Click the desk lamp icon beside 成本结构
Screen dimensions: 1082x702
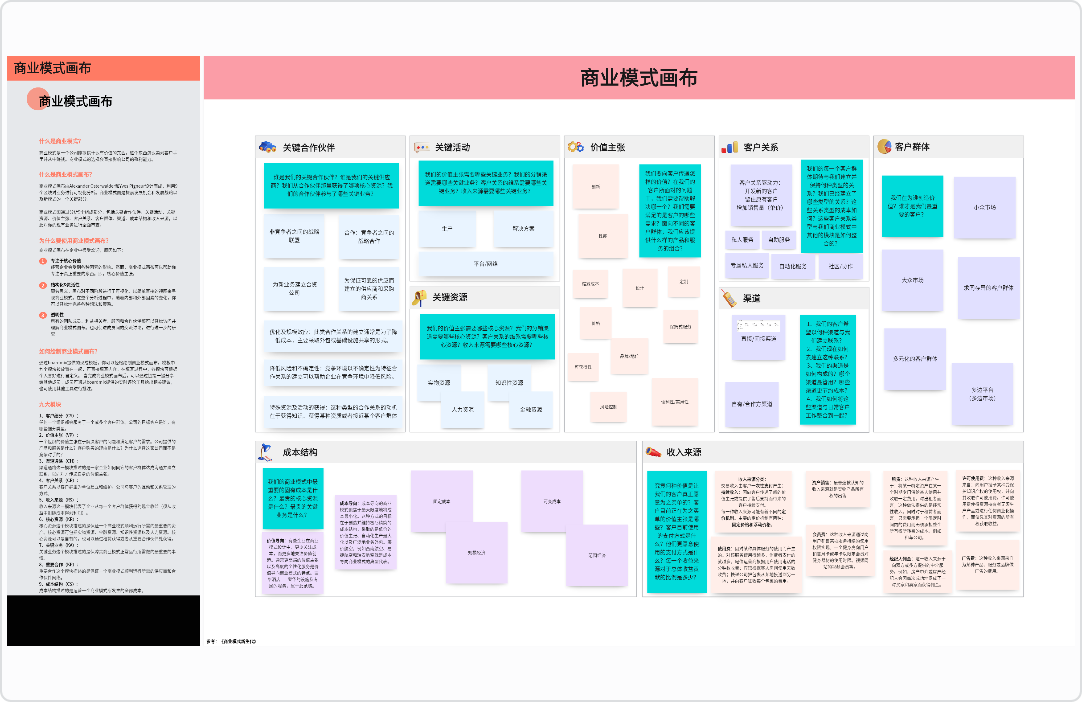(266, 452)
